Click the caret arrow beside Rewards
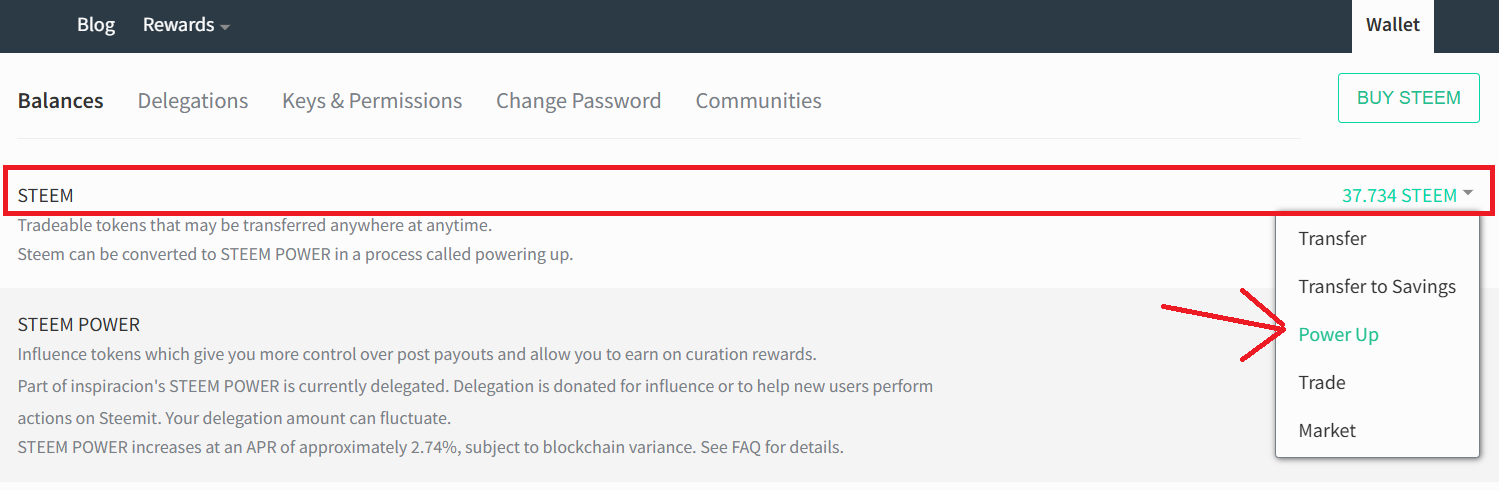 coord(225,27)
